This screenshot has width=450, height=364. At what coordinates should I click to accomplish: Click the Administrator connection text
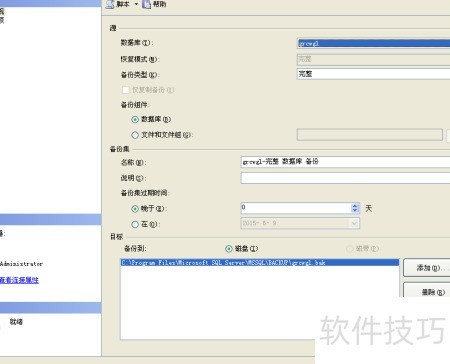point(21,264)
